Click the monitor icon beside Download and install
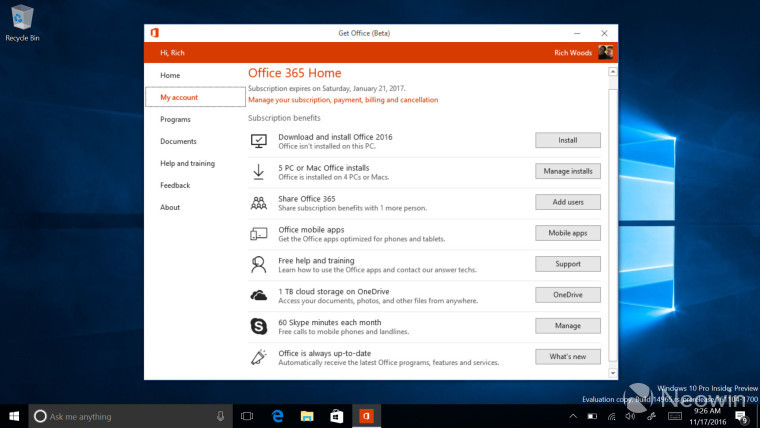The height and width of the screenshot is (428, 760). click(x=258, y=141)
